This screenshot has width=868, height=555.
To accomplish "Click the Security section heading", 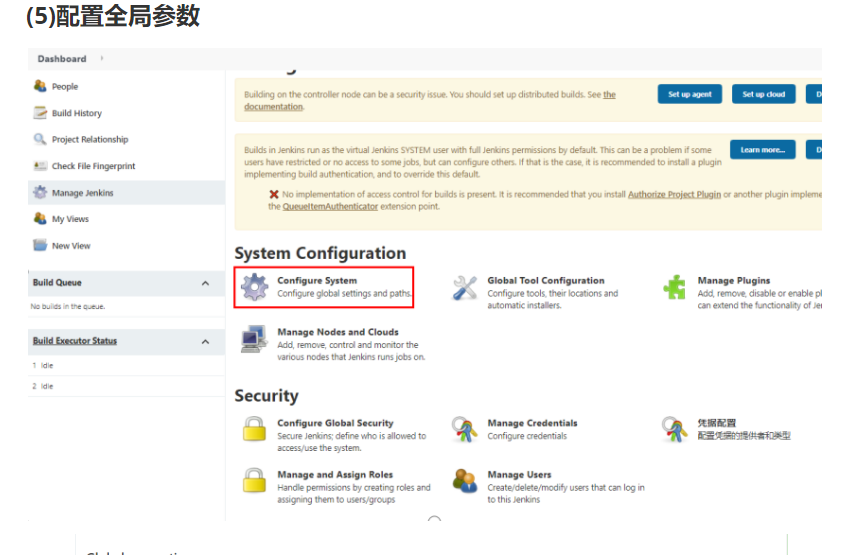I will (266, 396).
